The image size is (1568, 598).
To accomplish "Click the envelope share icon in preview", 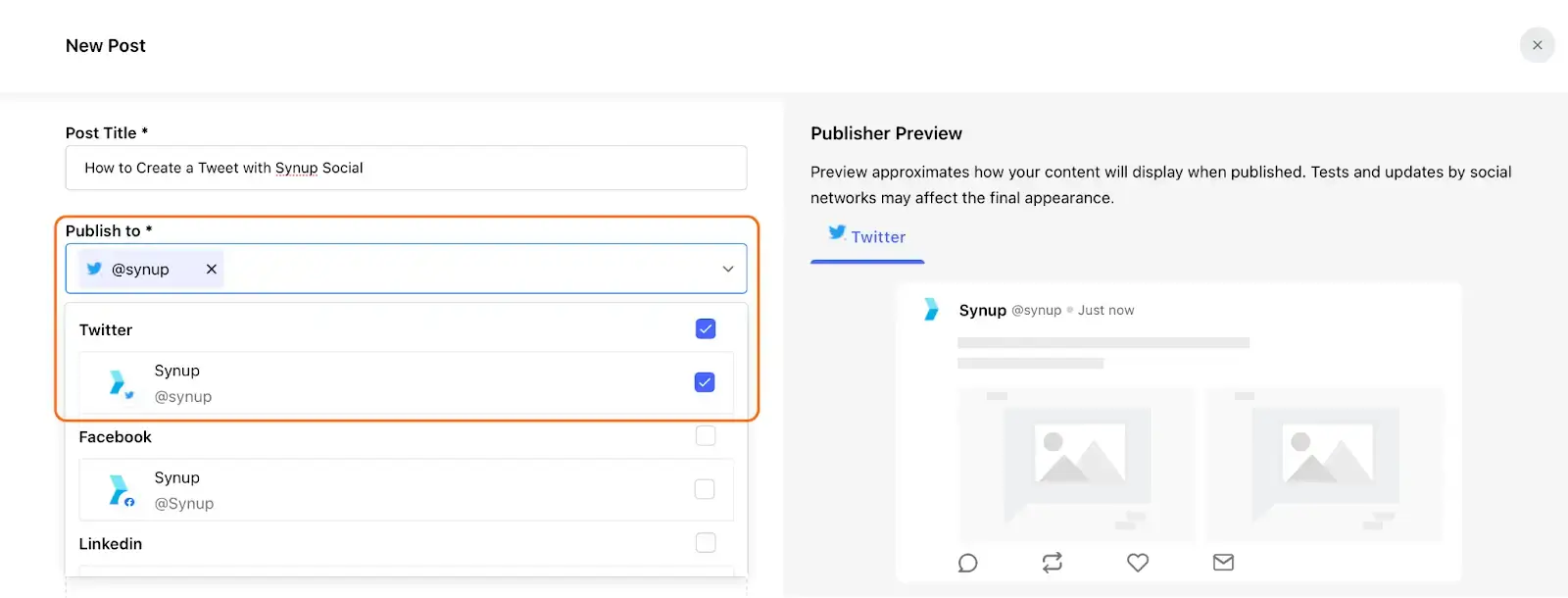I will (1223, 563).
